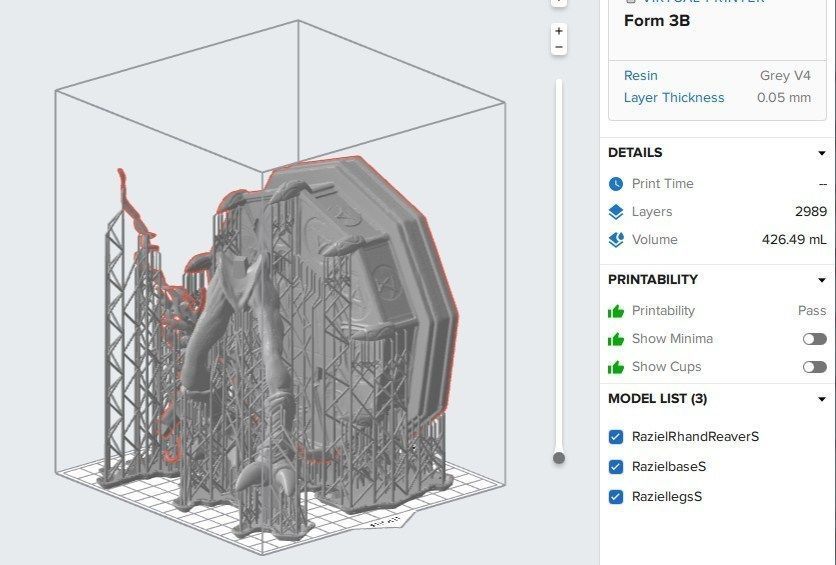The image size is (836, 565).
Task: Click the layer slicer slider handle
Action: 559,458
